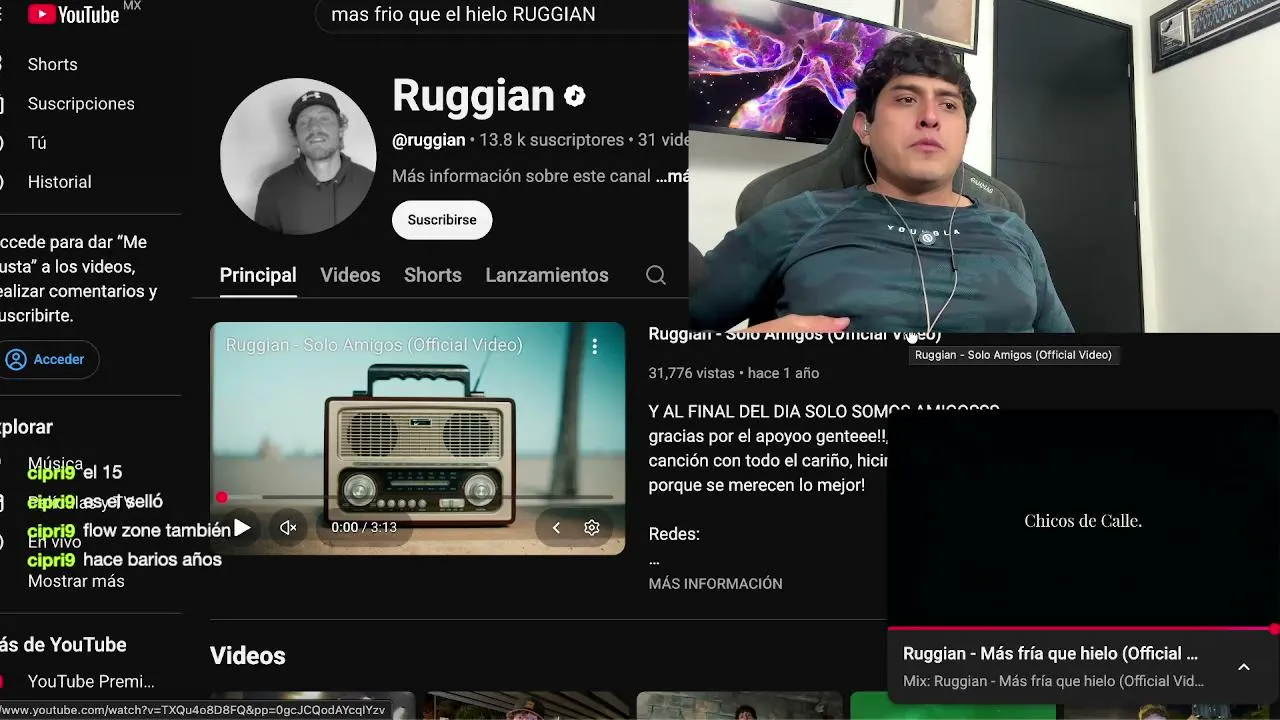Play the Solo Amigos featured video
The width and height of the screenshot is (1280, 720).
242,528
